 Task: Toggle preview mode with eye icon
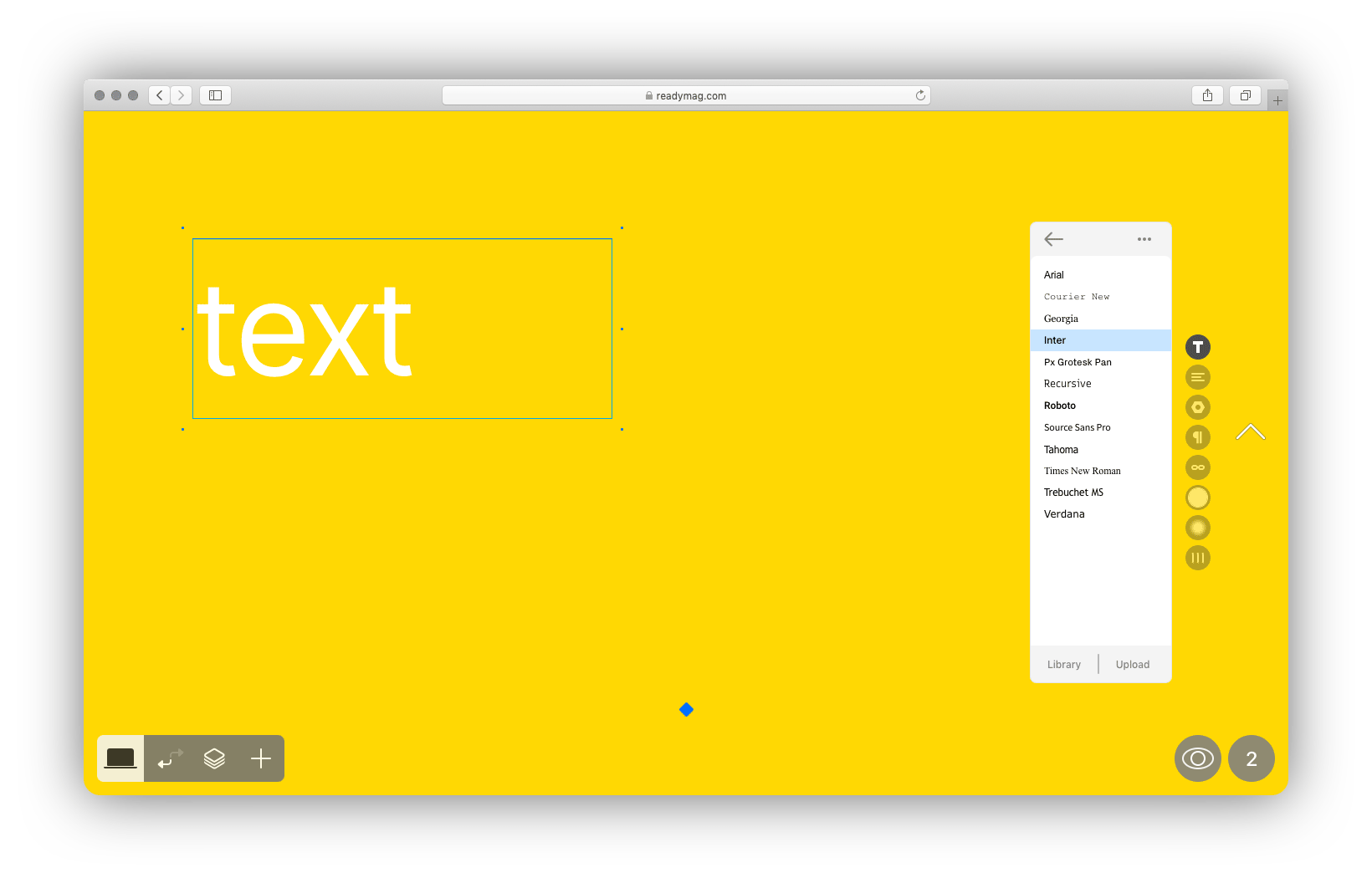(x=1198, y=758)
